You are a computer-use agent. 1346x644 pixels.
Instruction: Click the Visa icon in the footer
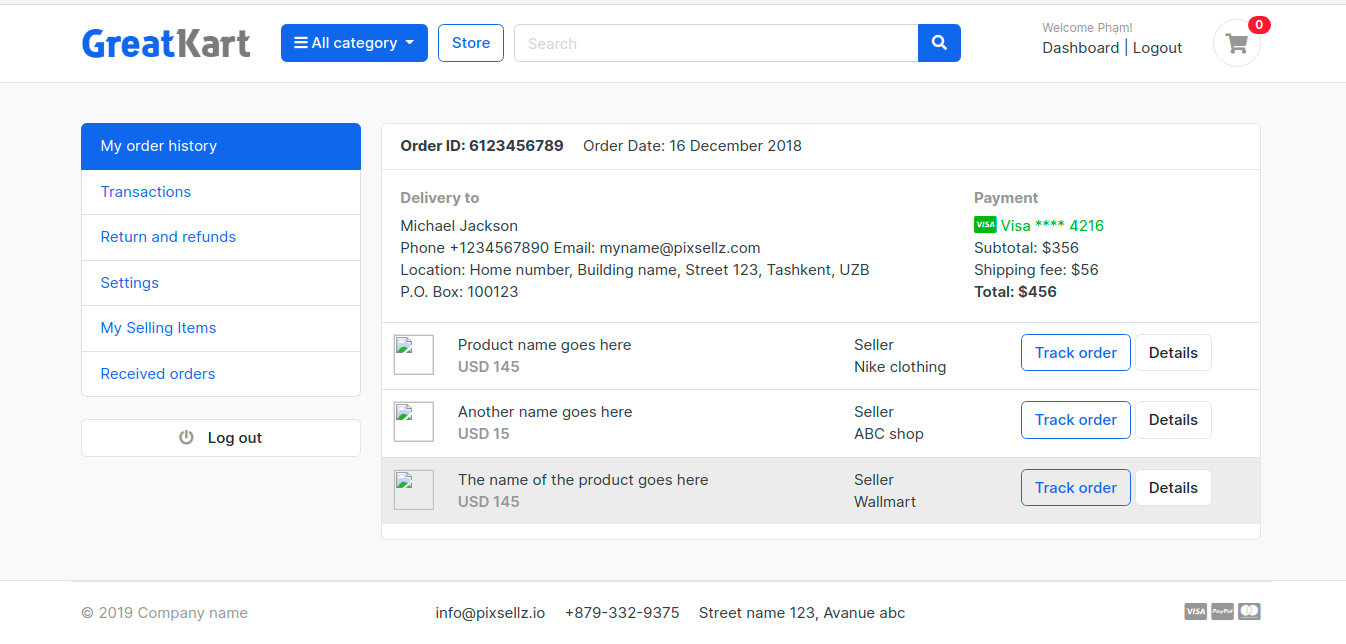pos(1195,611)
